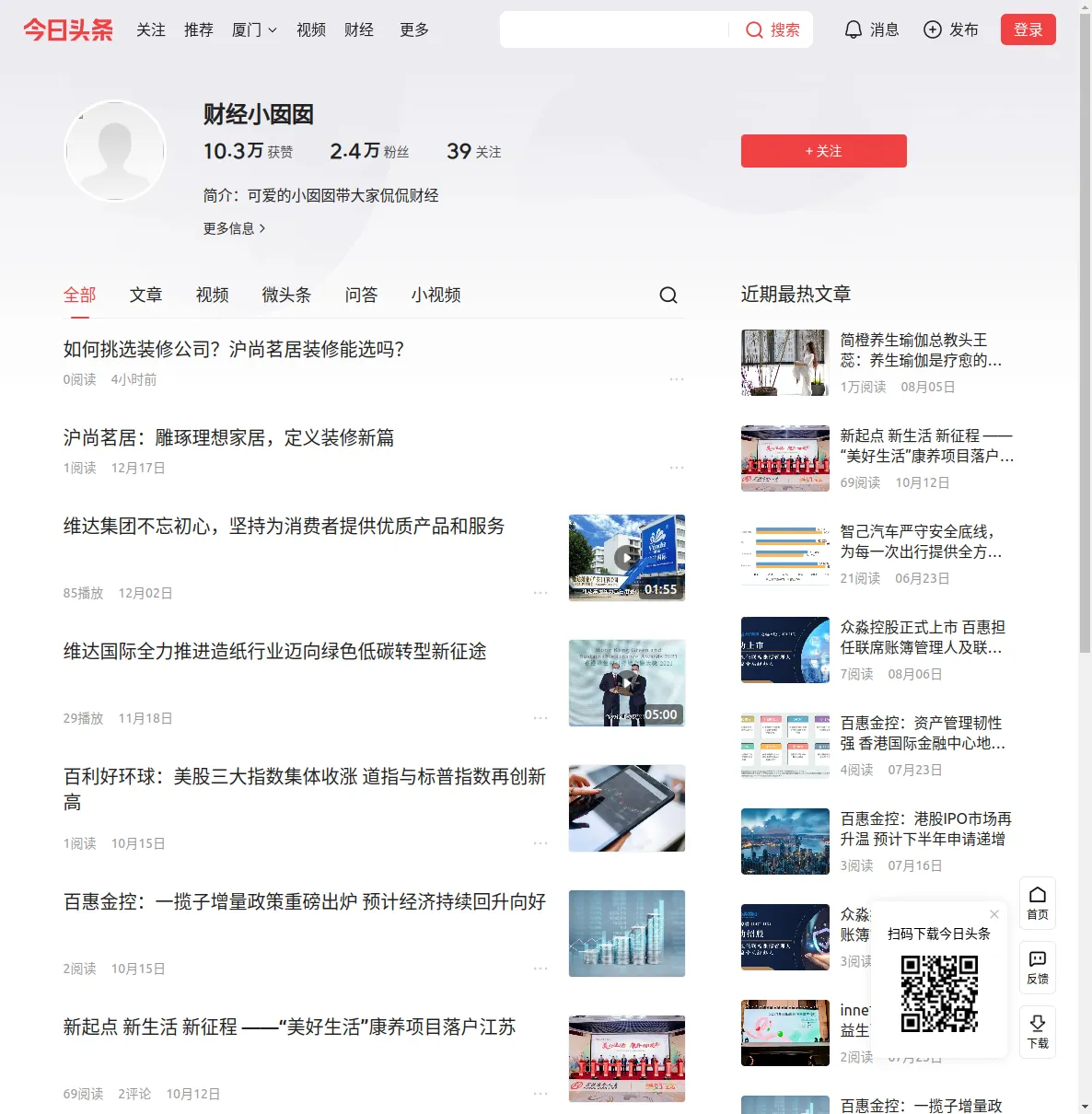Open hot article 百惠金控：资产管理韧性强

pyautogui.click(x=924, y=734)
